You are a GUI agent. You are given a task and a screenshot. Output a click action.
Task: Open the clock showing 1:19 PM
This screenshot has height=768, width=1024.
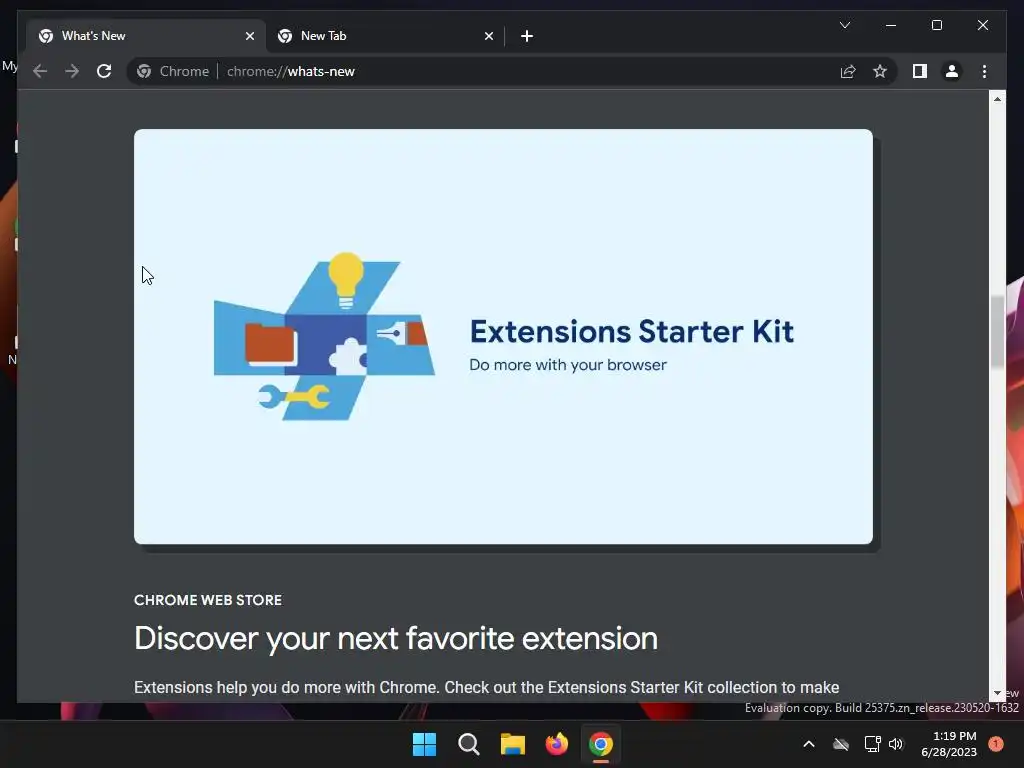click(x=949, y=744)
